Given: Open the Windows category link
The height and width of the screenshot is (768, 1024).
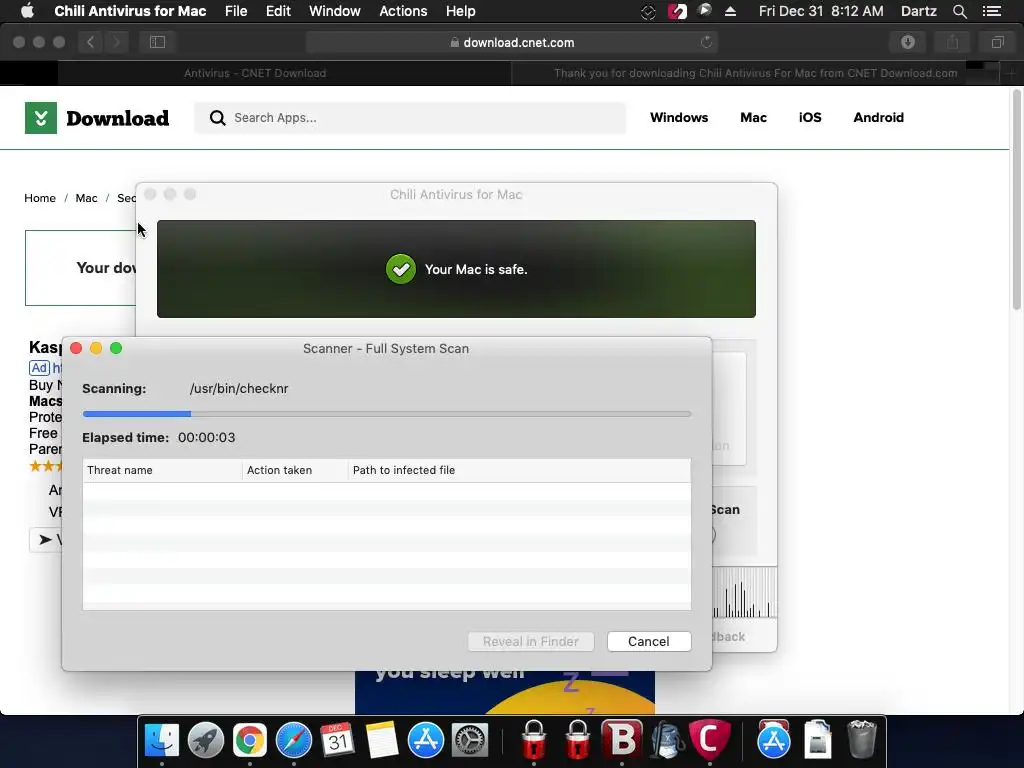Looking at the screenshot, I should [679, 118].
